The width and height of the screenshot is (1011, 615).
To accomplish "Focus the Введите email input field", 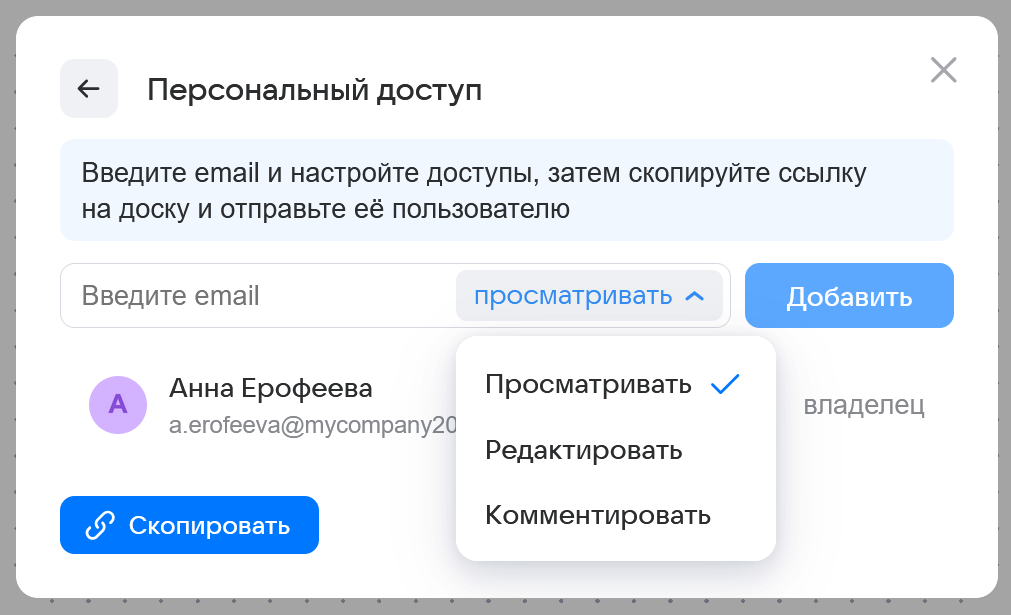I will pyautogui.click(x=250, y=296).
